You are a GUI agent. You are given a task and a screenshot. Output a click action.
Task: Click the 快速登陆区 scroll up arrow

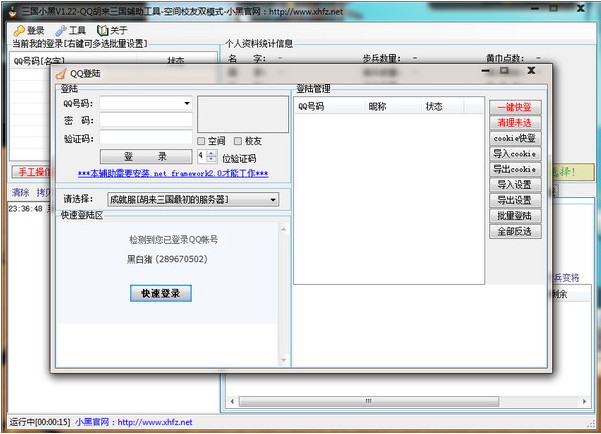(284, 229)
